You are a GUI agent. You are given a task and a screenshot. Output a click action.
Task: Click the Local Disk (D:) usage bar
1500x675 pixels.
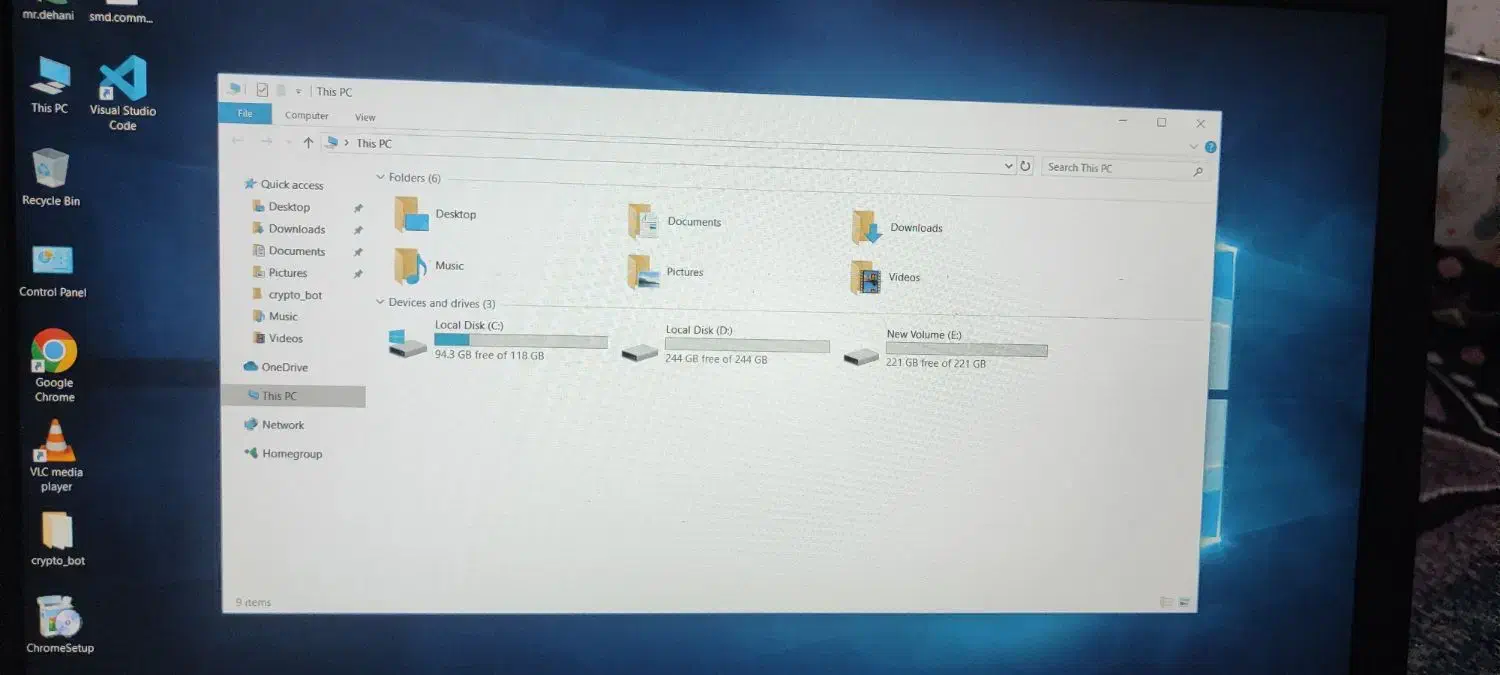(x=747, y=346)
